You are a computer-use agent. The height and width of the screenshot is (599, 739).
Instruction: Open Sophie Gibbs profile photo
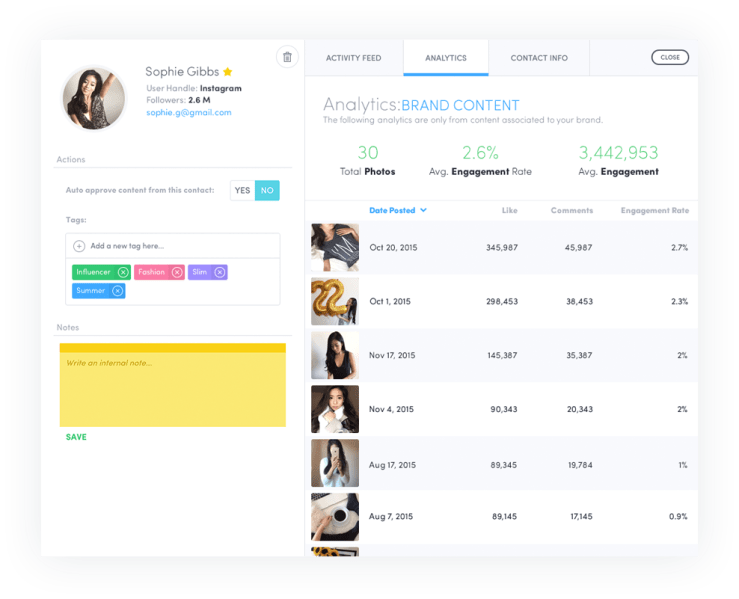94,98
